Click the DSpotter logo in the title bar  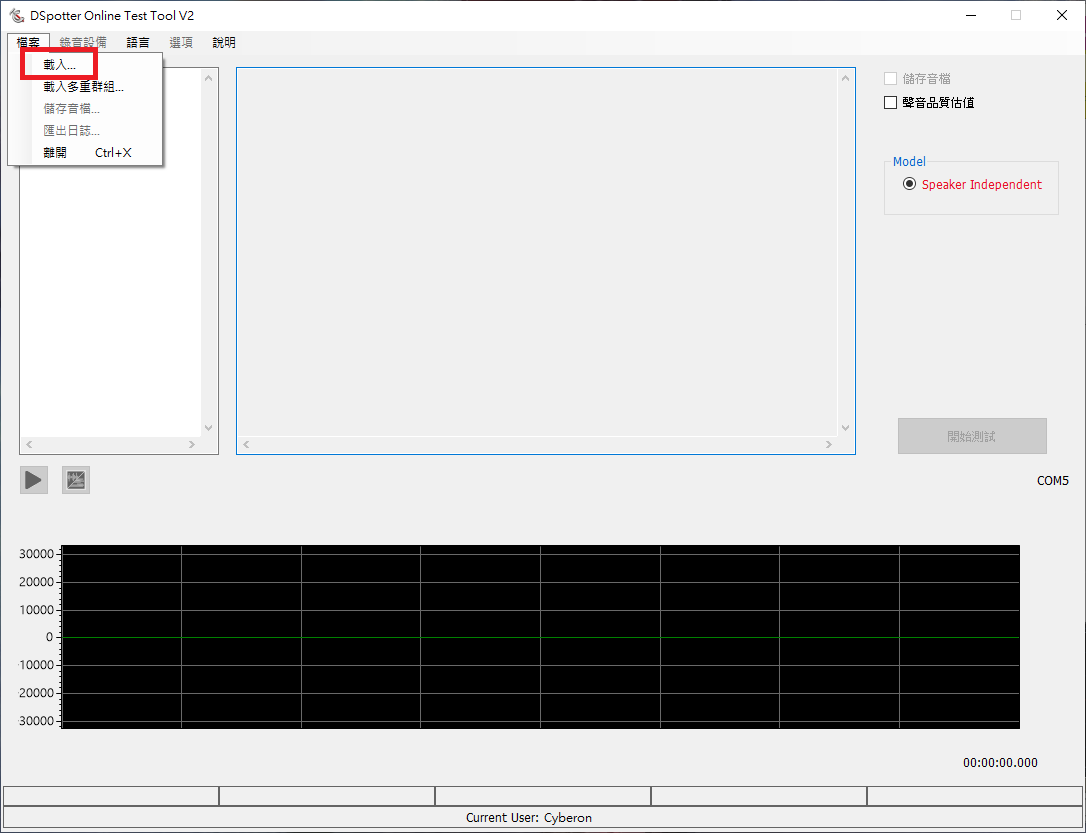pos(15,15)
